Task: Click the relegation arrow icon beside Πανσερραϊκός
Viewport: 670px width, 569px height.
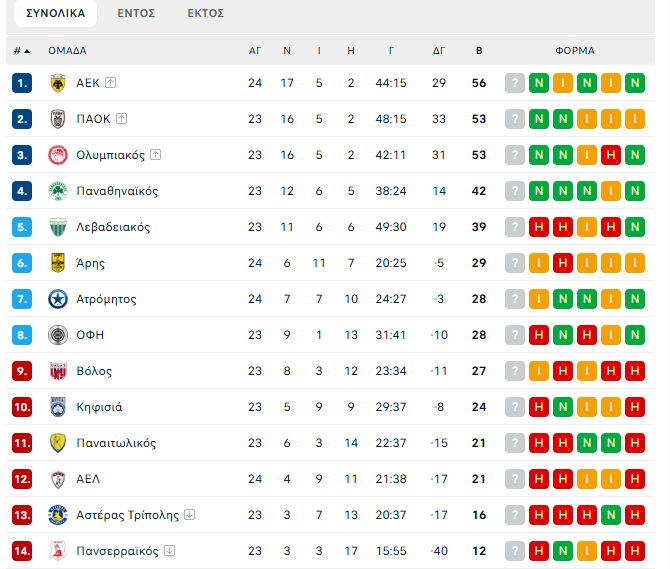Action: click(170, 551)
